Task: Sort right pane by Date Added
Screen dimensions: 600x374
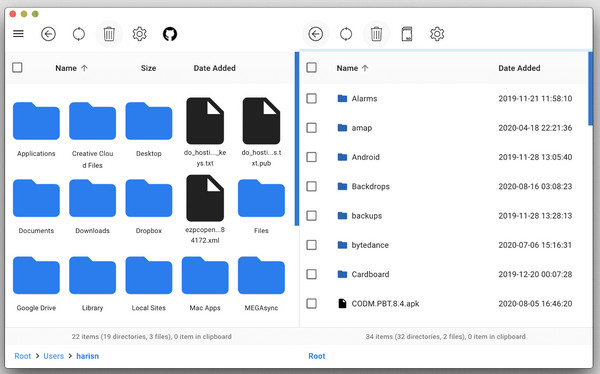Action: click(x=519, y=68)
